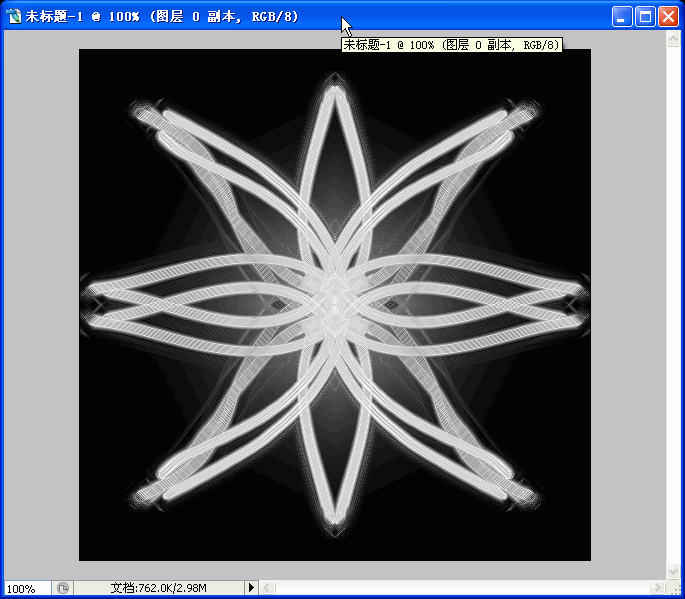Close the untitled document window
The height and width of the screenshot is (599, 685).
point(668,17)
